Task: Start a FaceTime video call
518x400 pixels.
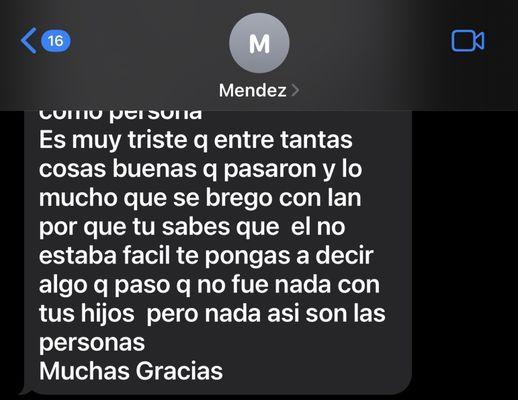Action: (468, 41)
